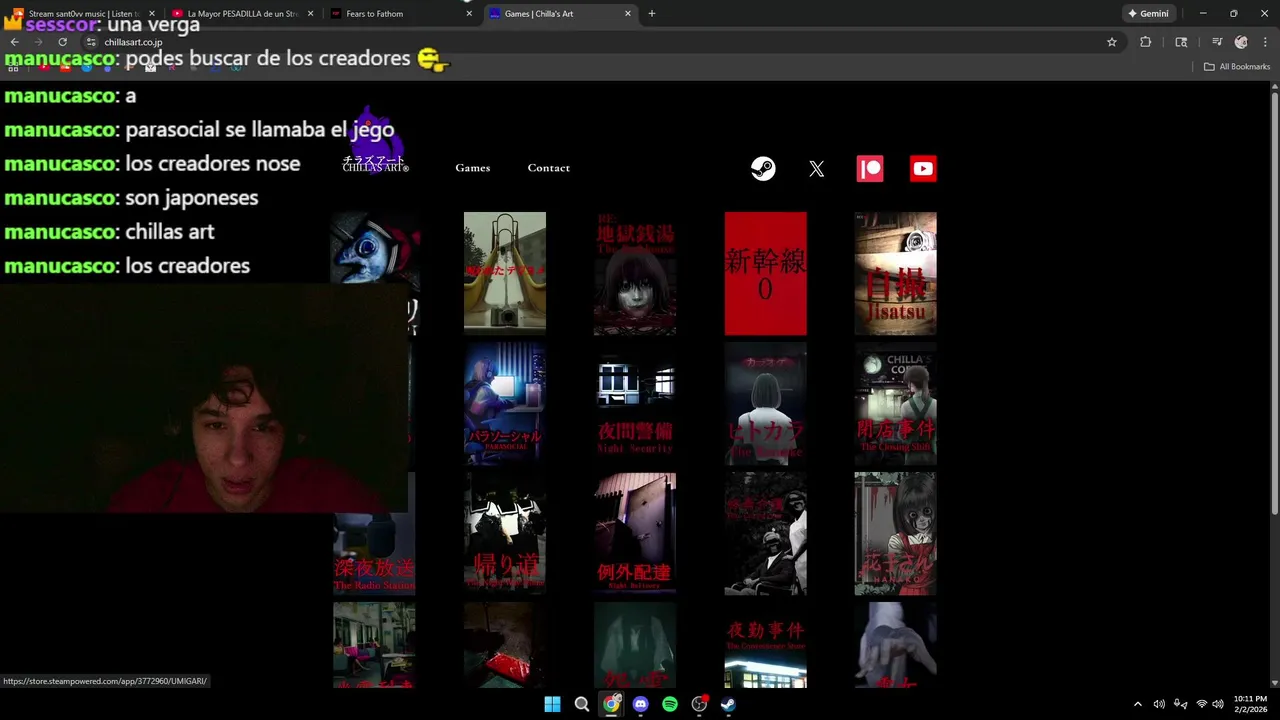Open Steam from the taskbar
The width and height of the screenshot is (1280, 720).
(728, 704)
